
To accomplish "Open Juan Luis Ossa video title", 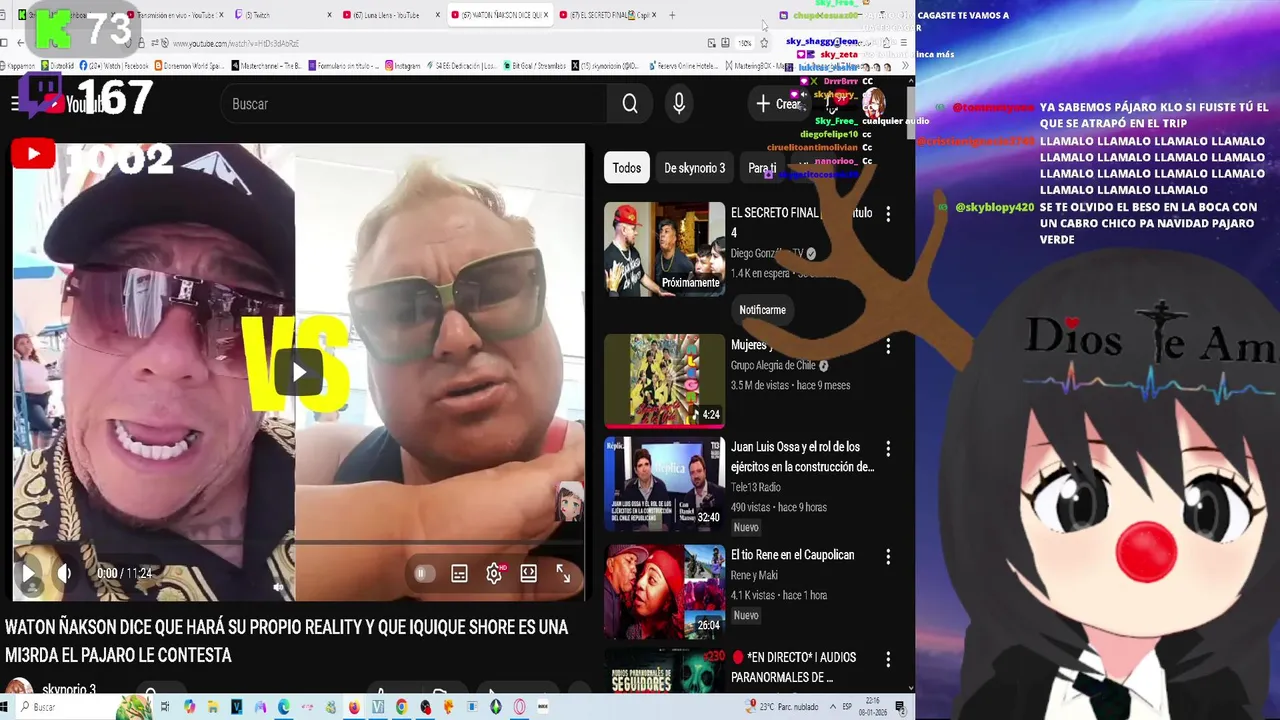I will (x=802, y=457).
